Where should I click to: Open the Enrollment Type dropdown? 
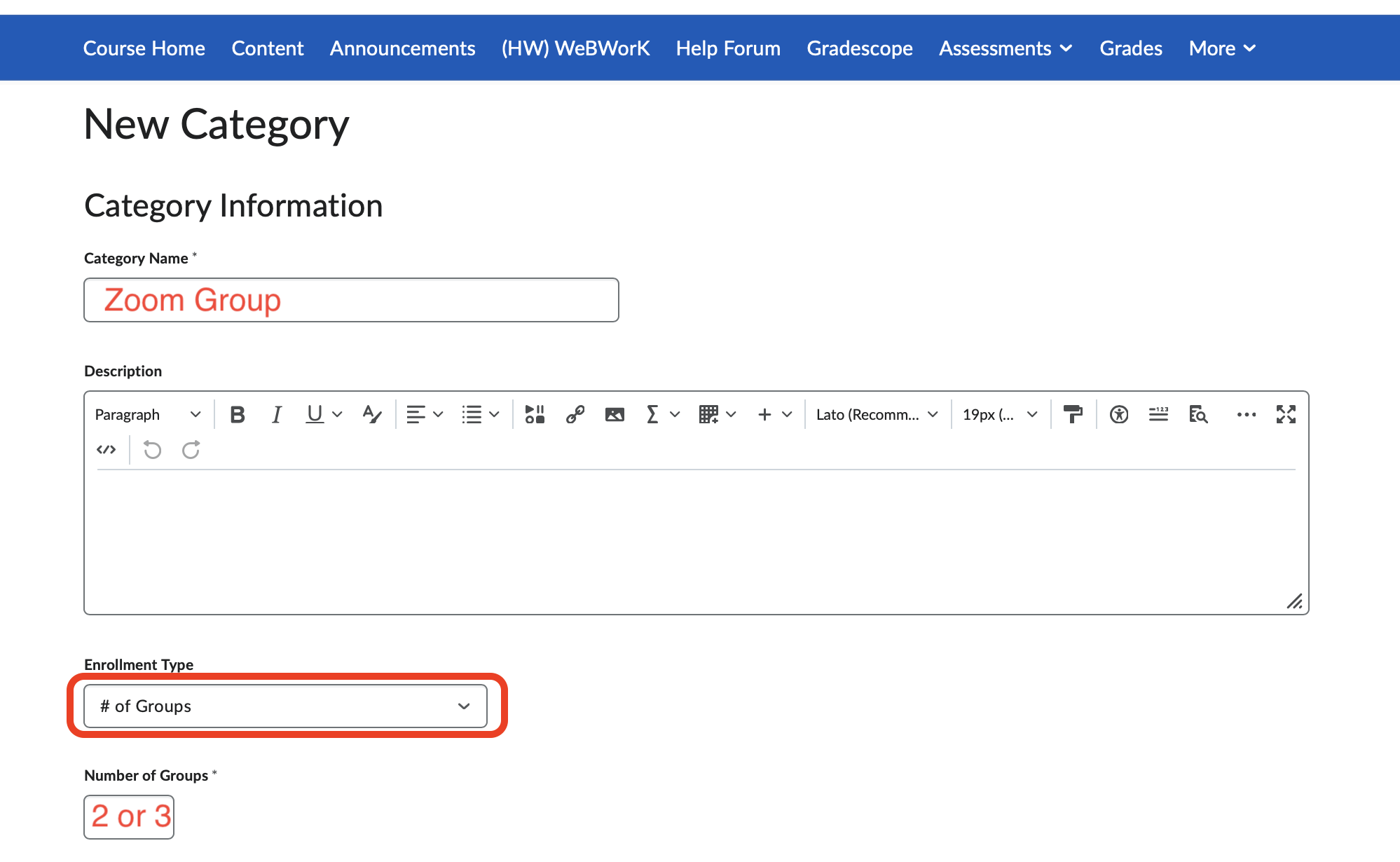(285, 706)
